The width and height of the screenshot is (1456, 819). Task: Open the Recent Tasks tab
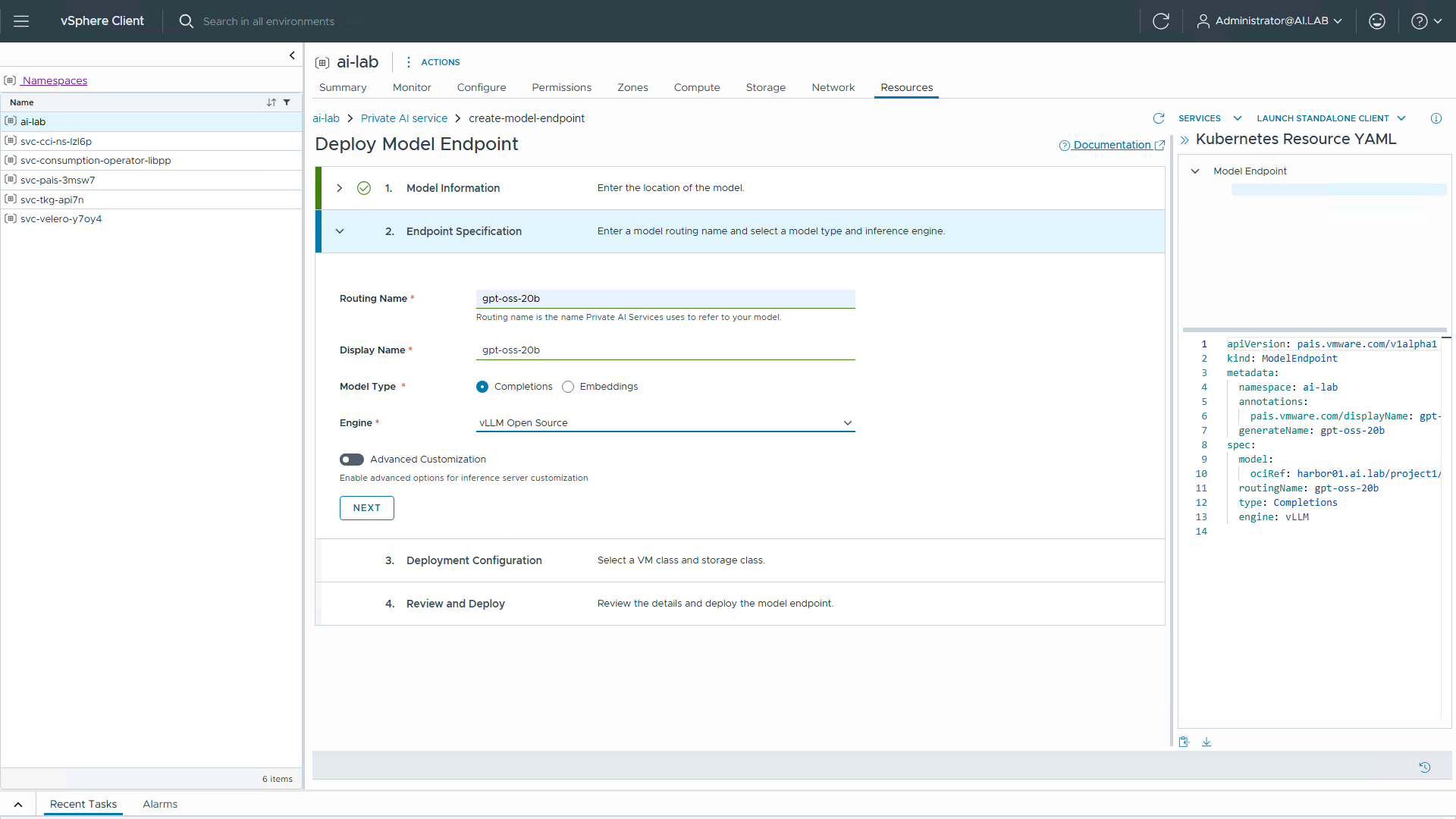click(x=83, y=805)
